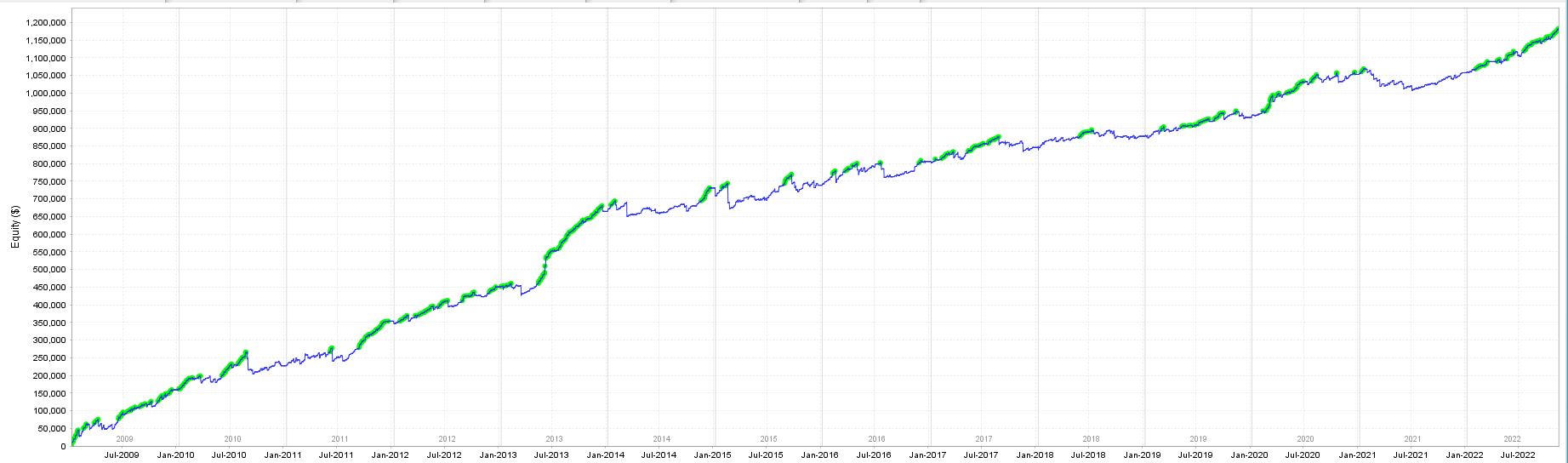The width and height of the screenshot is (1568, 463).
Task: Click the Jul-2015 date label
Action: pos(766,455)
